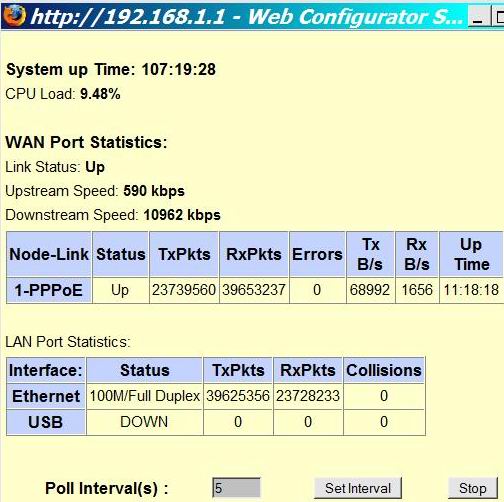Click the 1-PPPoE node-link cell
The width and height of the screenshot is (504, 502).
pyautogui.click(x=49, y=290)
